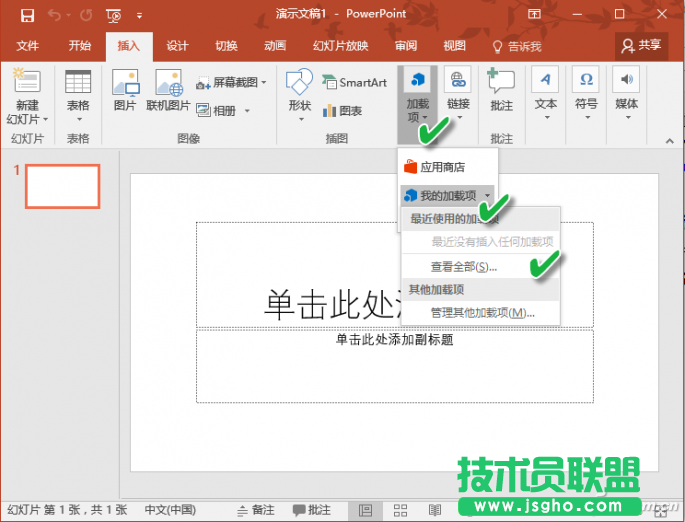Image resolution: width=685 pixels, height=522 pixels.
Task: Click the Save icon in quick access toolbar
Action: tap(27, 15)
